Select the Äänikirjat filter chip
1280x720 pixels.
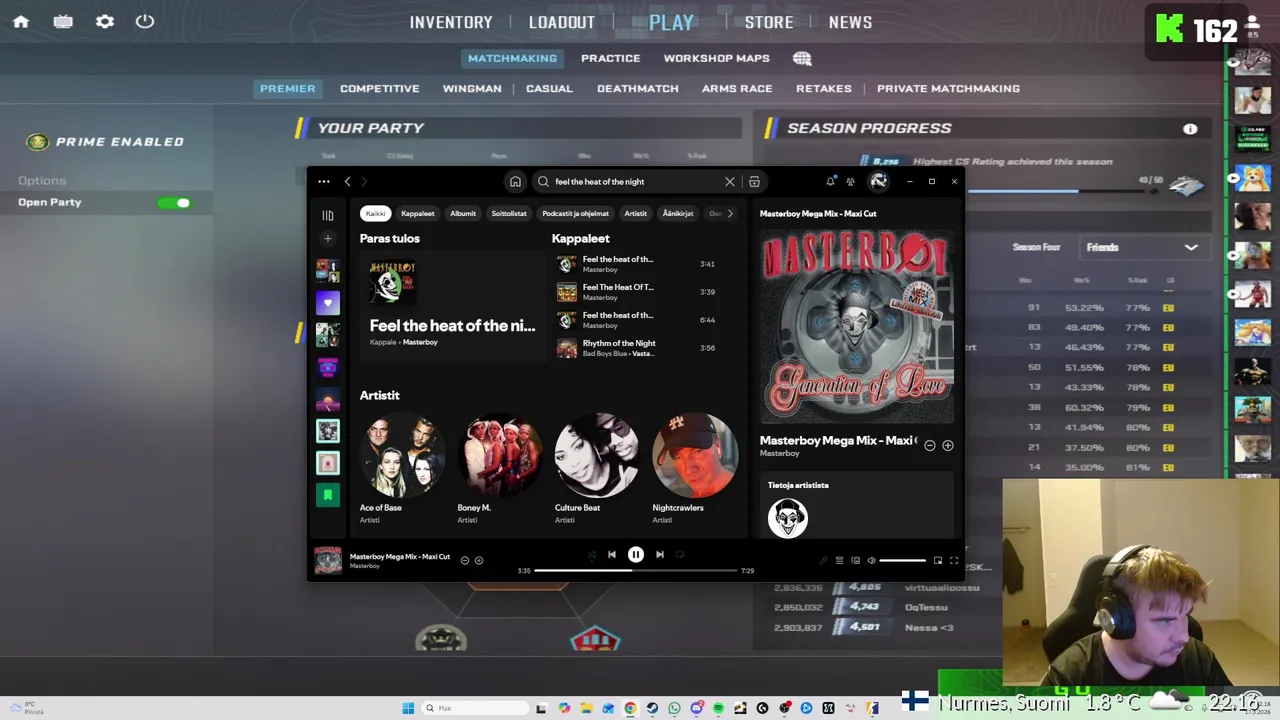pos(678,213)
